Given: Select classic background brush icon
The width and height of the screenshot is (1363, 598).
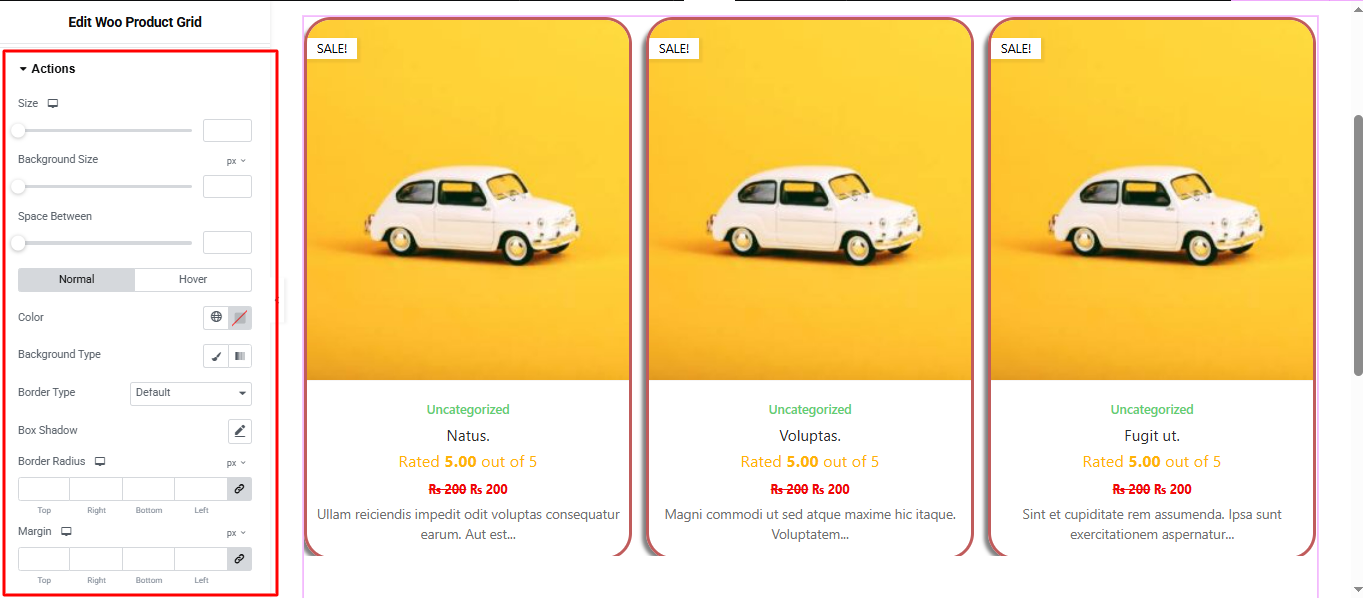Looking at the screenshot, I should (x=216, y=356).
